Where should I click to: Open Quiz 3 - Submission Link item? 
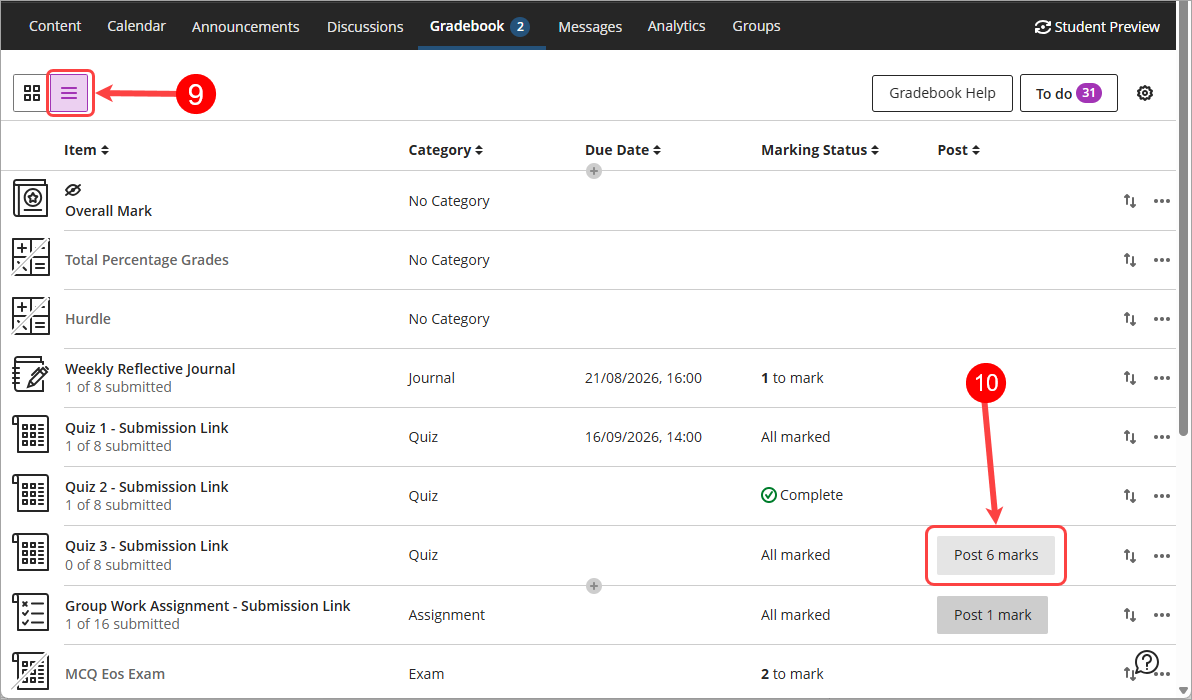click(147, 546)
